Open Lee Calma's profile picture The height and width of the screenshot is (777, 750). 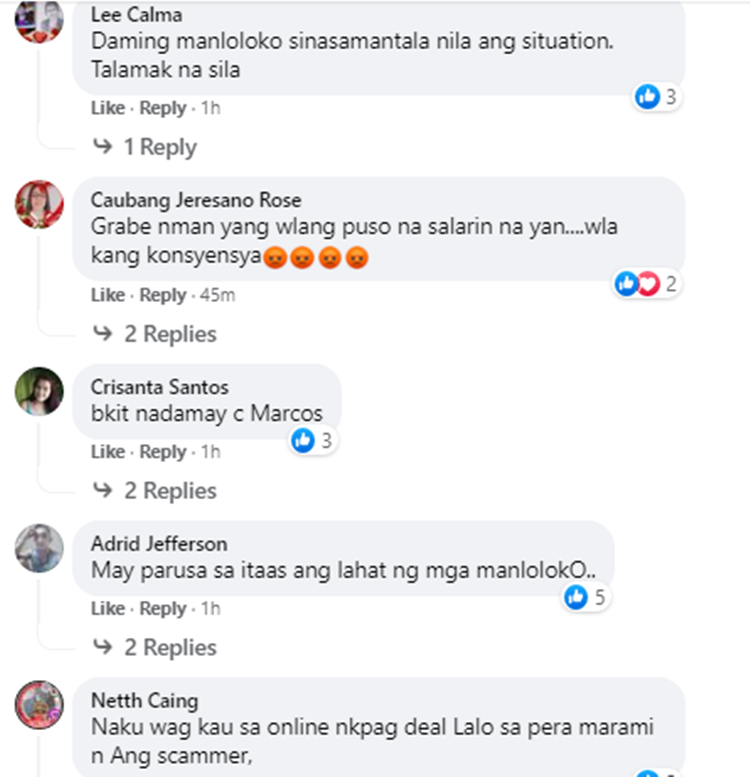pyautogui.click(x=39, y=20)
